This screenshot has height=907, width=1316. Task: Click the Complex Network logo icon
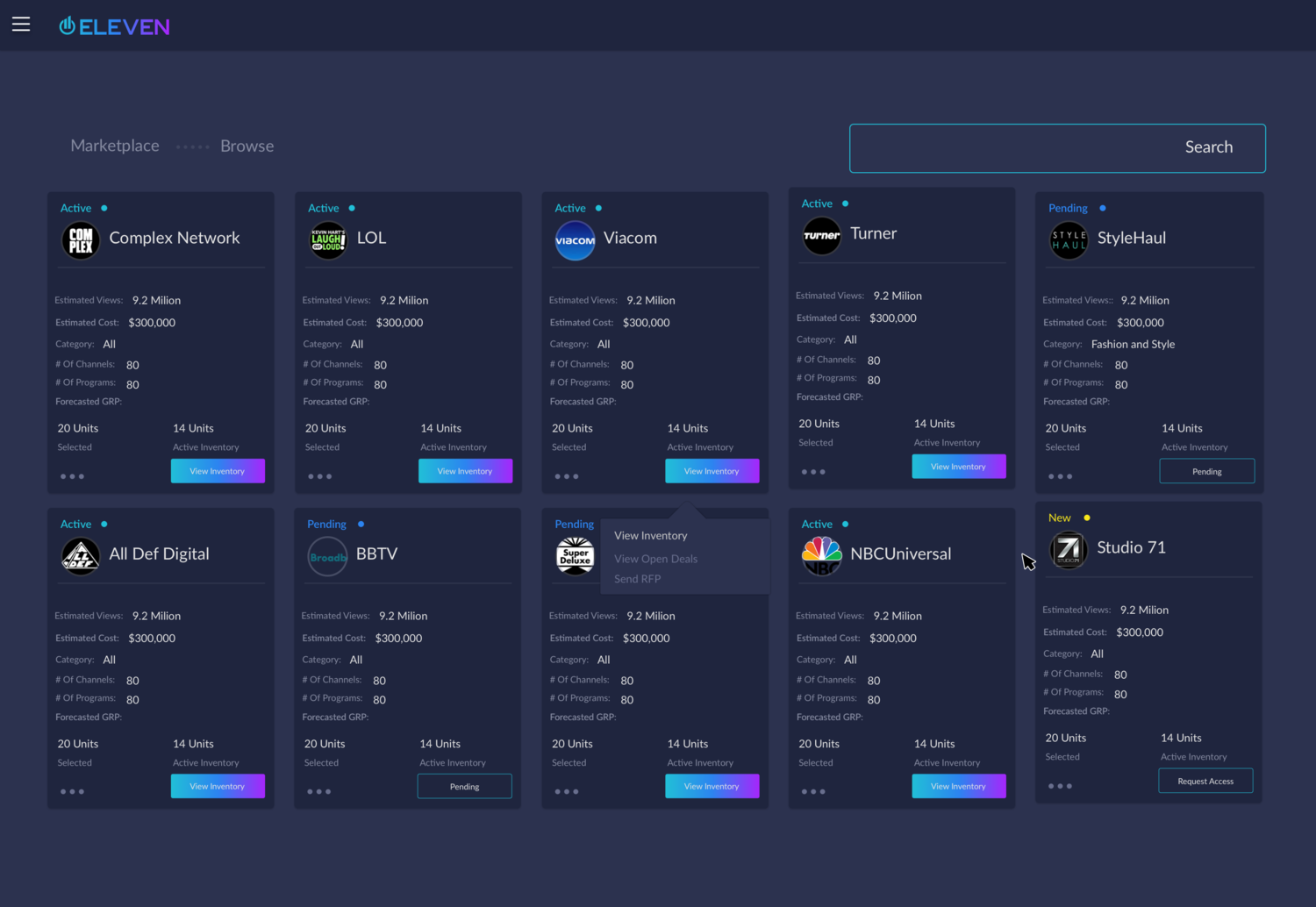point(81,239)
